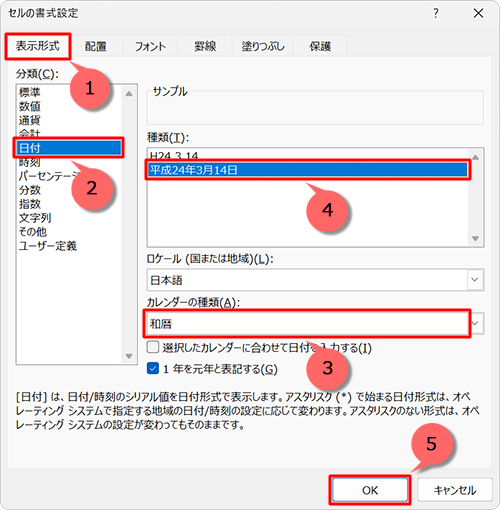
Task: Click type list scroll down arrow
Action: tap(476, 238)
